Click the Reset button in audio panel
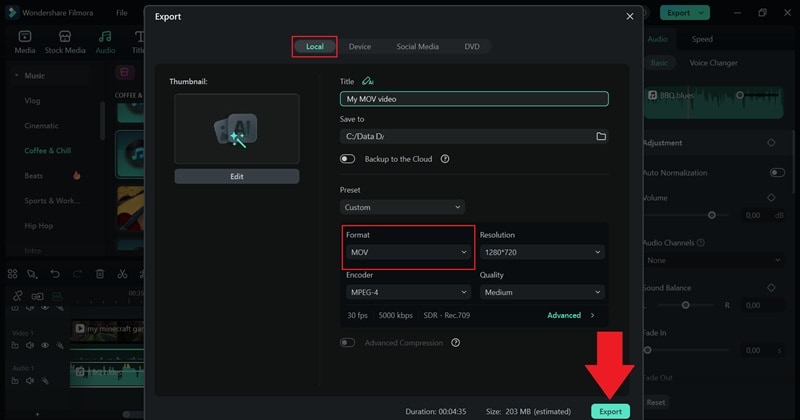Viewport: 800px width, 420px height. click(656, 402)
